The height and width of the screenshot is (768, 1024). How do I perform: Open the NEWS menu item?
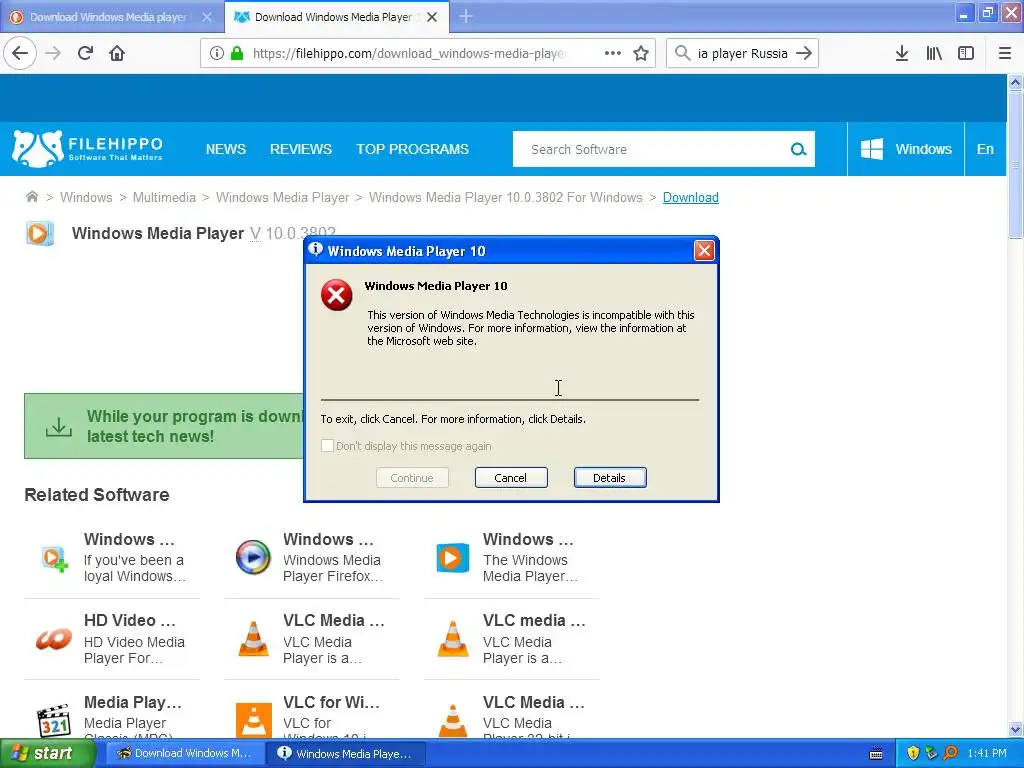(226, 149)
